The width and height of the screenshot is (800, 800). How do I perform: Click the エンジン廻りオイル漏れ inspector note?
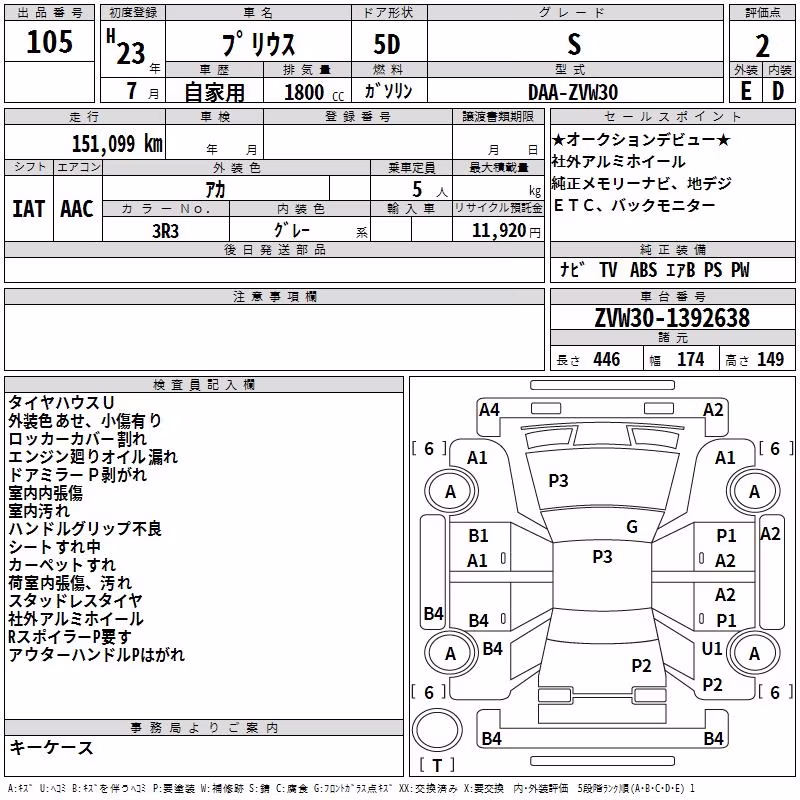point(93,457)
